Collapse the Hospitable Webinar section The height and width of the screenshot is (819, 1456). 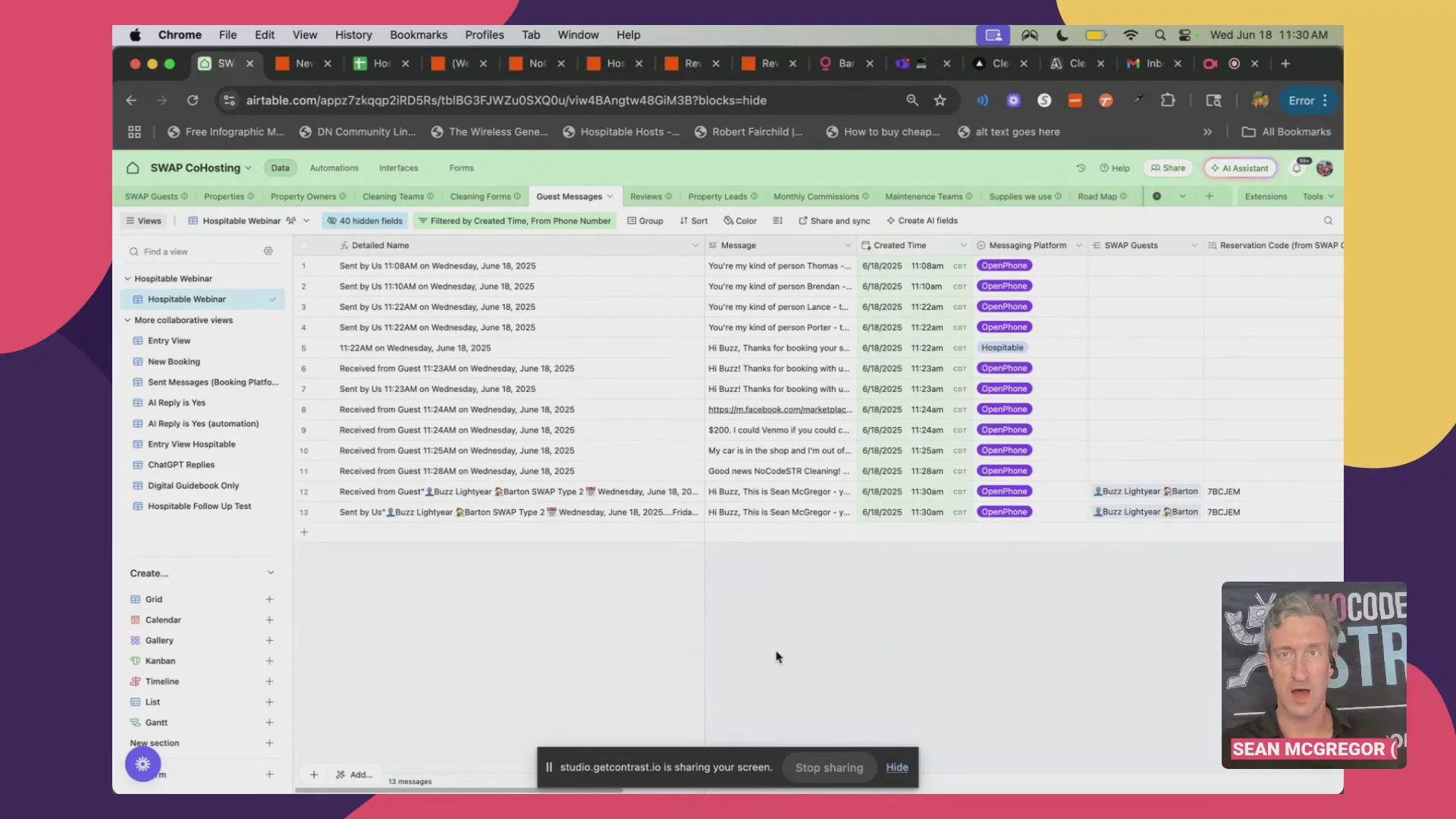[x=127, y=278]
